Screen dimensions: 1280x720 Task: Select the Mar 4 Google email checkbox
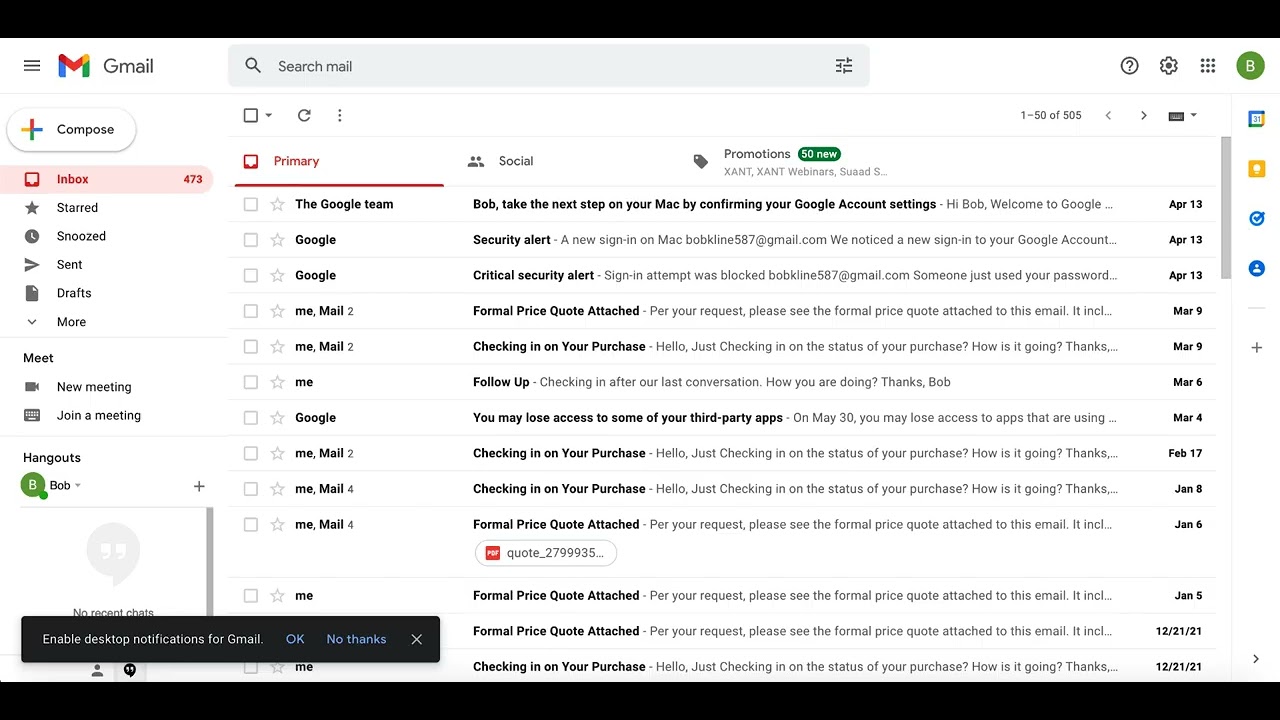click(251, 418)
